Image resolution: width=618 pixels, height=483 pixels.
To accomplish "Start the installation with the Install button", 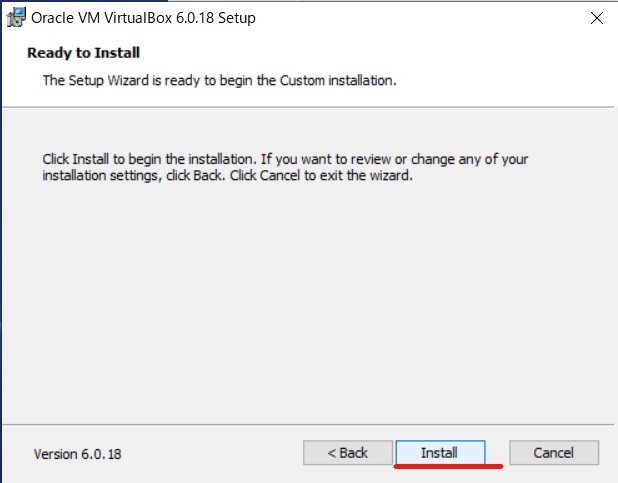I will (x=440, y=453).
